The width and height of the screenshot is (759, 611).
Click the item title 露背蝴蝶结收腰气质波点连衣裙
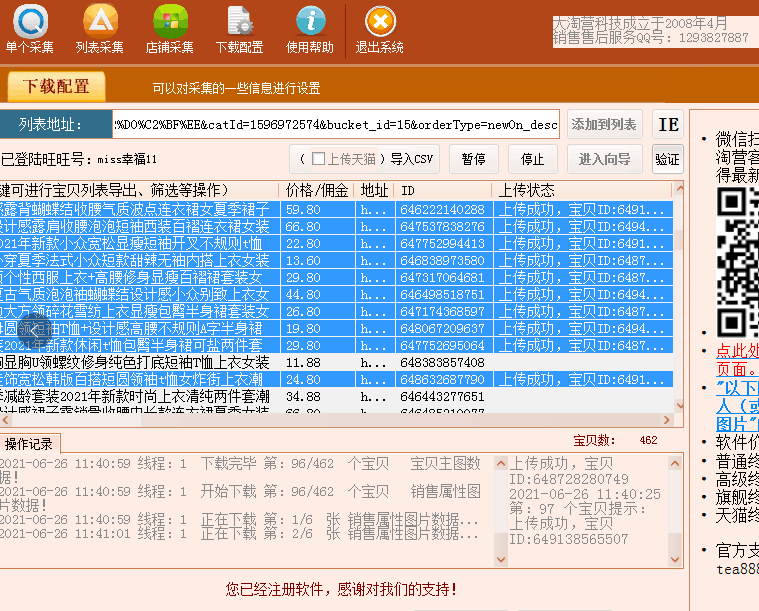coord(135,209)
